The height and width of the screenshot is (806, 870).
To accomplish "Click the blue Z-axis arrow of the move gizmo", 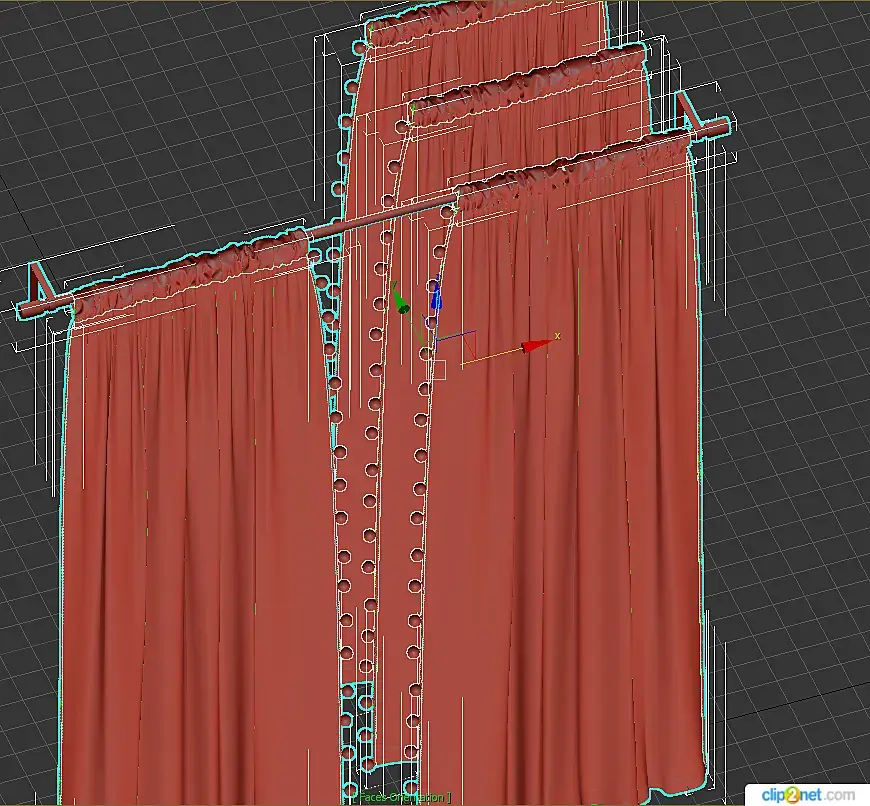I will 436,295.
